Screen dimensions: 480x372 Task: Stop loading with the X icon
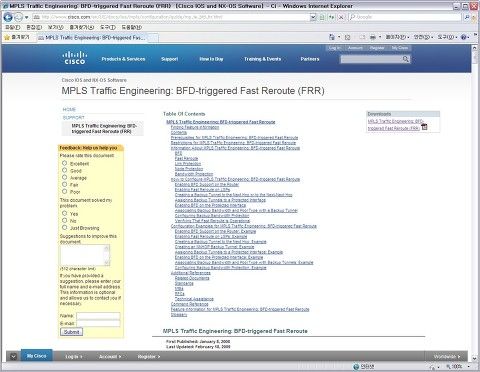[341, 17]
